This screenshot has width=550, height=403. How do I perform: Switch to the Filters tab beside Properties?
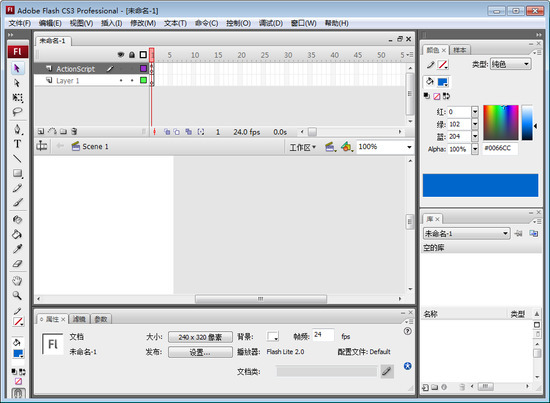pyautogui.click(x=79, y=319)
